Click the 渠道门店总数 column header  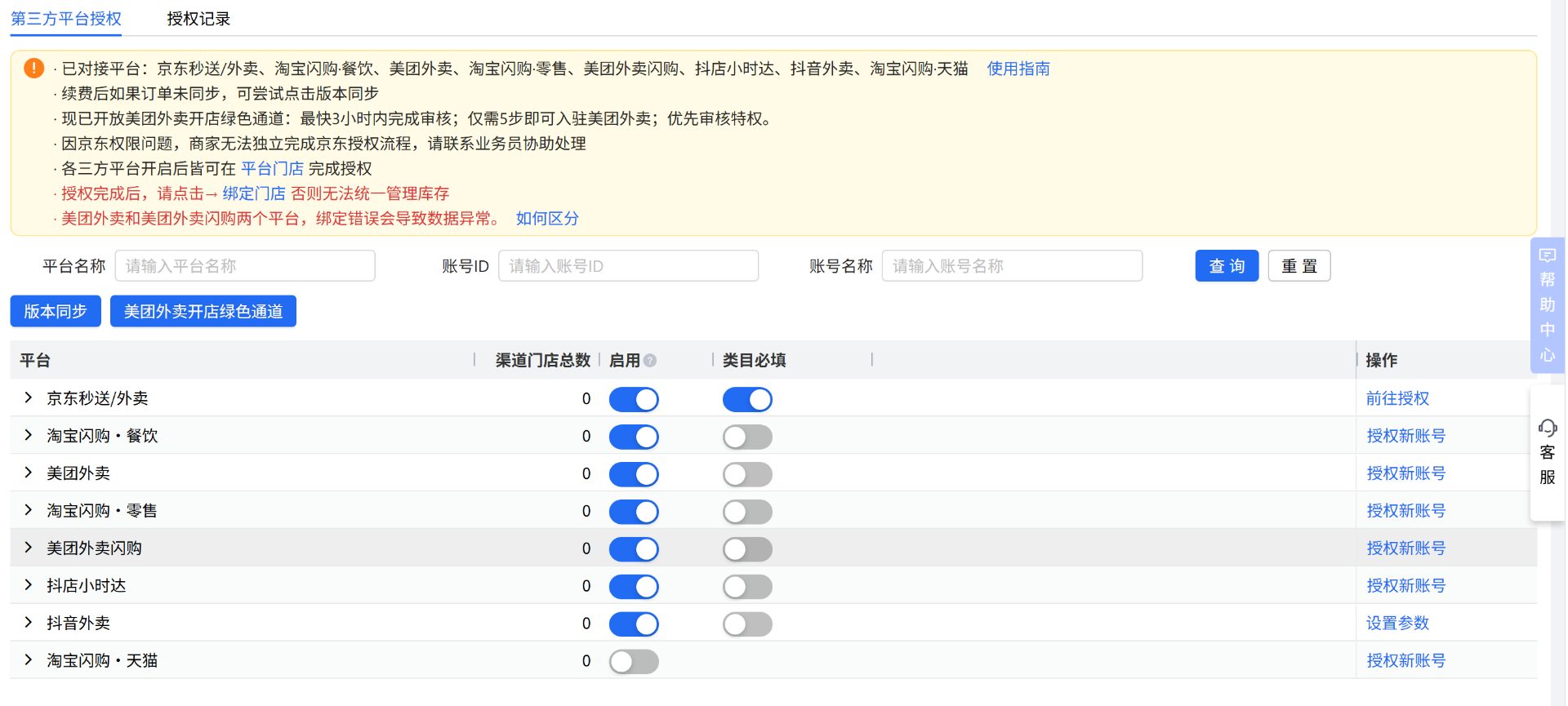point(542,361)
